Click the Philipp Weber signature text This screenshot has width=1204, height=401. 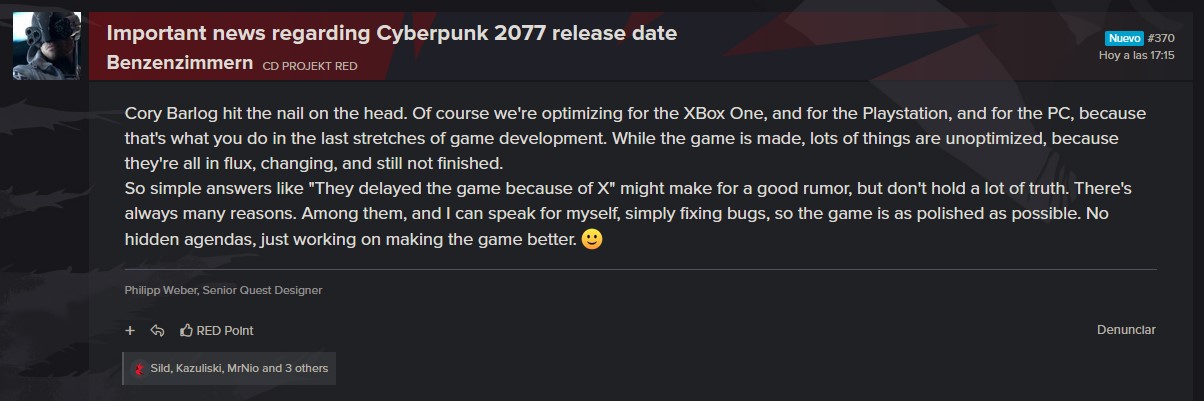[224, 290]
